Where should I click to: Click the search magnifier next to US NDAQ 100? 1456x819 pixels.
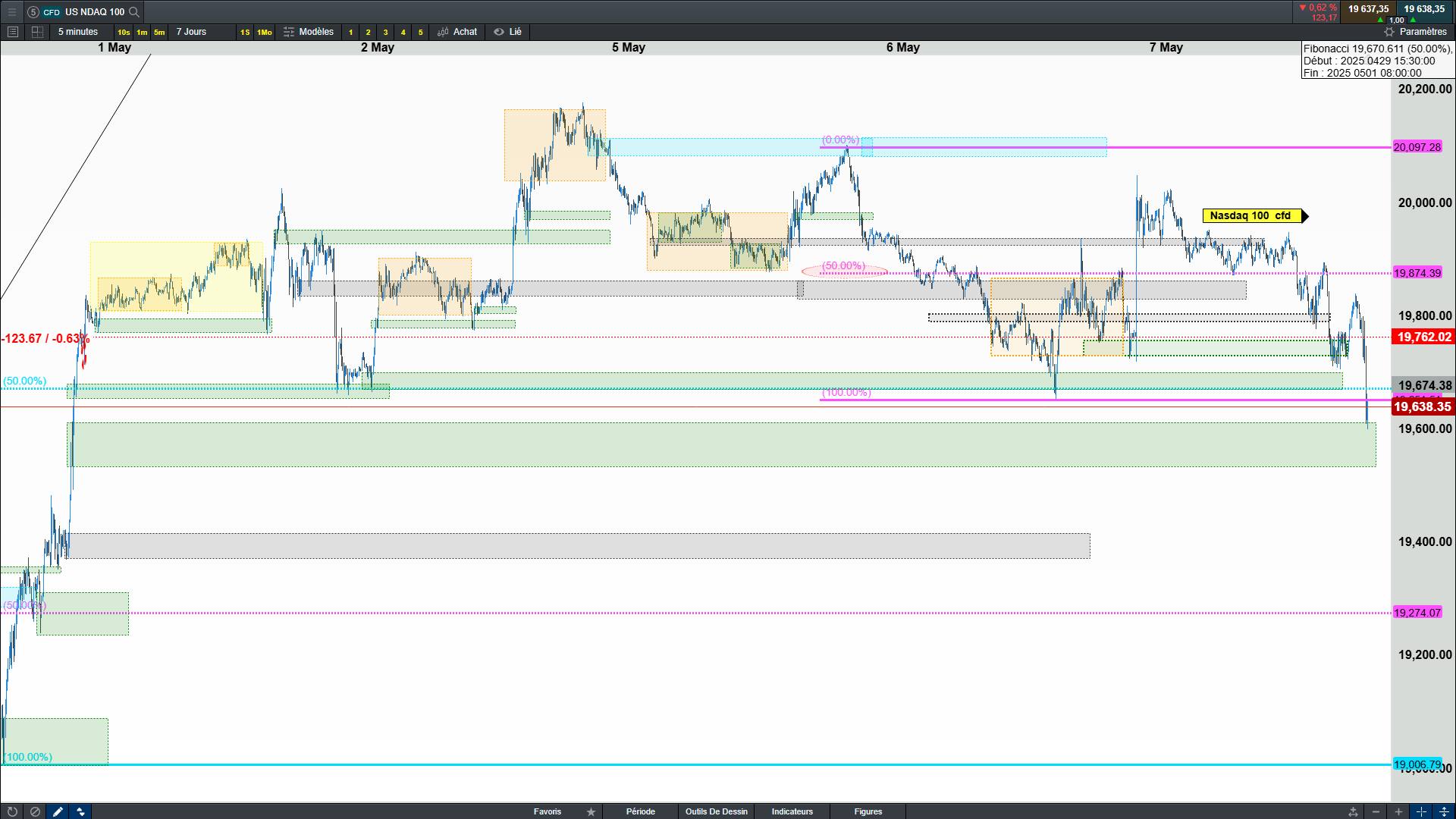[134, 11]
